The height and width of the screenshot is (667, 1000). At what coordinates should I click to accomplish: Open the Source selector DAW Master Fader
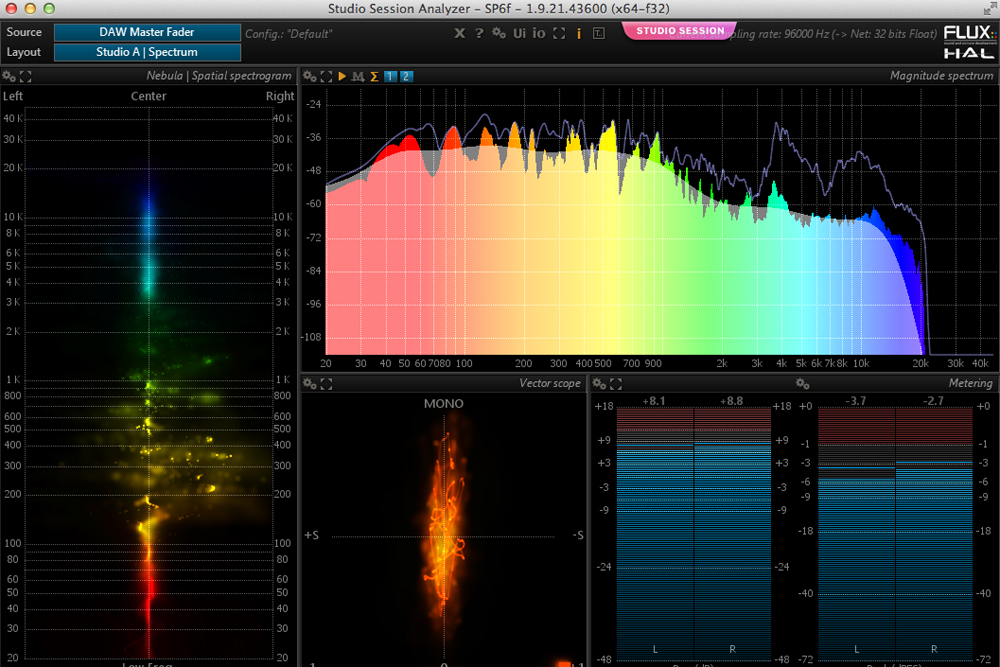pos(147,33)
